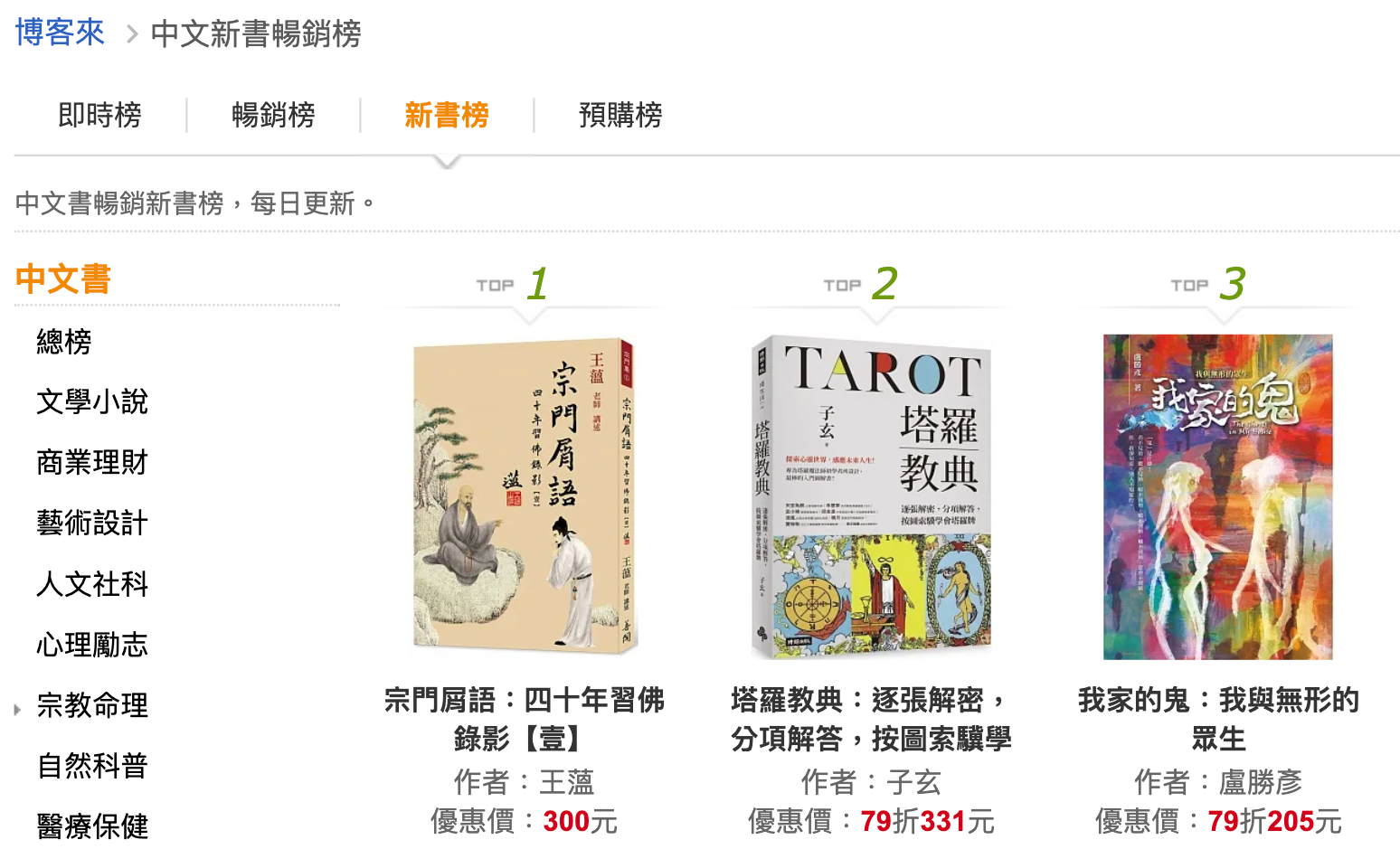Open author link 王薀
Screen dimensions: 1400x868
click(x=567, y=782)
